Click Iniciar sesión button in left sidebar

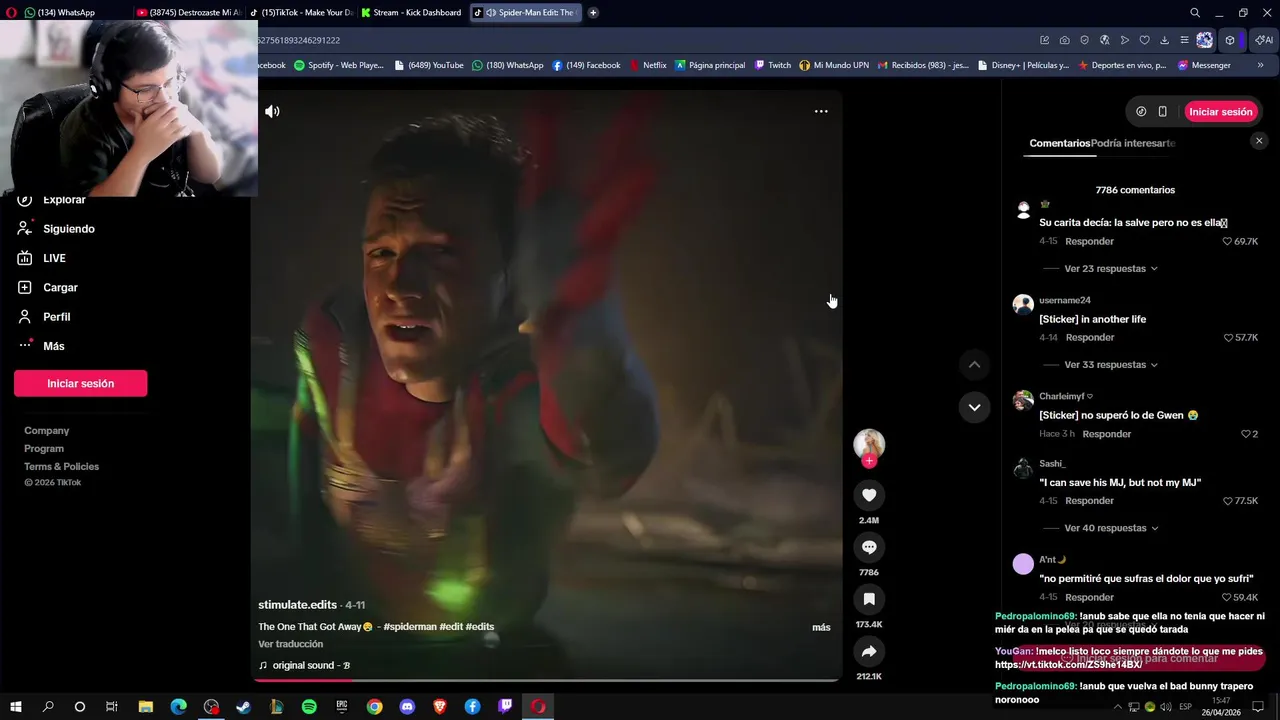[80, 383]
